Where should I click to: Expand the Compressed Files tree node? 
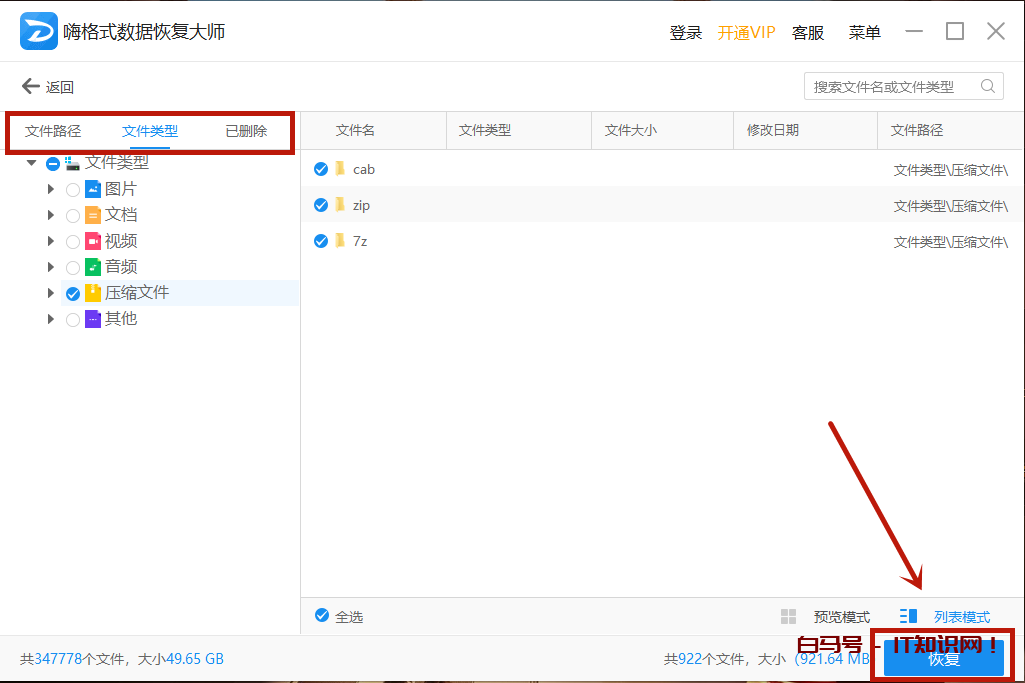pyautogui.click(x=51, y=293)
